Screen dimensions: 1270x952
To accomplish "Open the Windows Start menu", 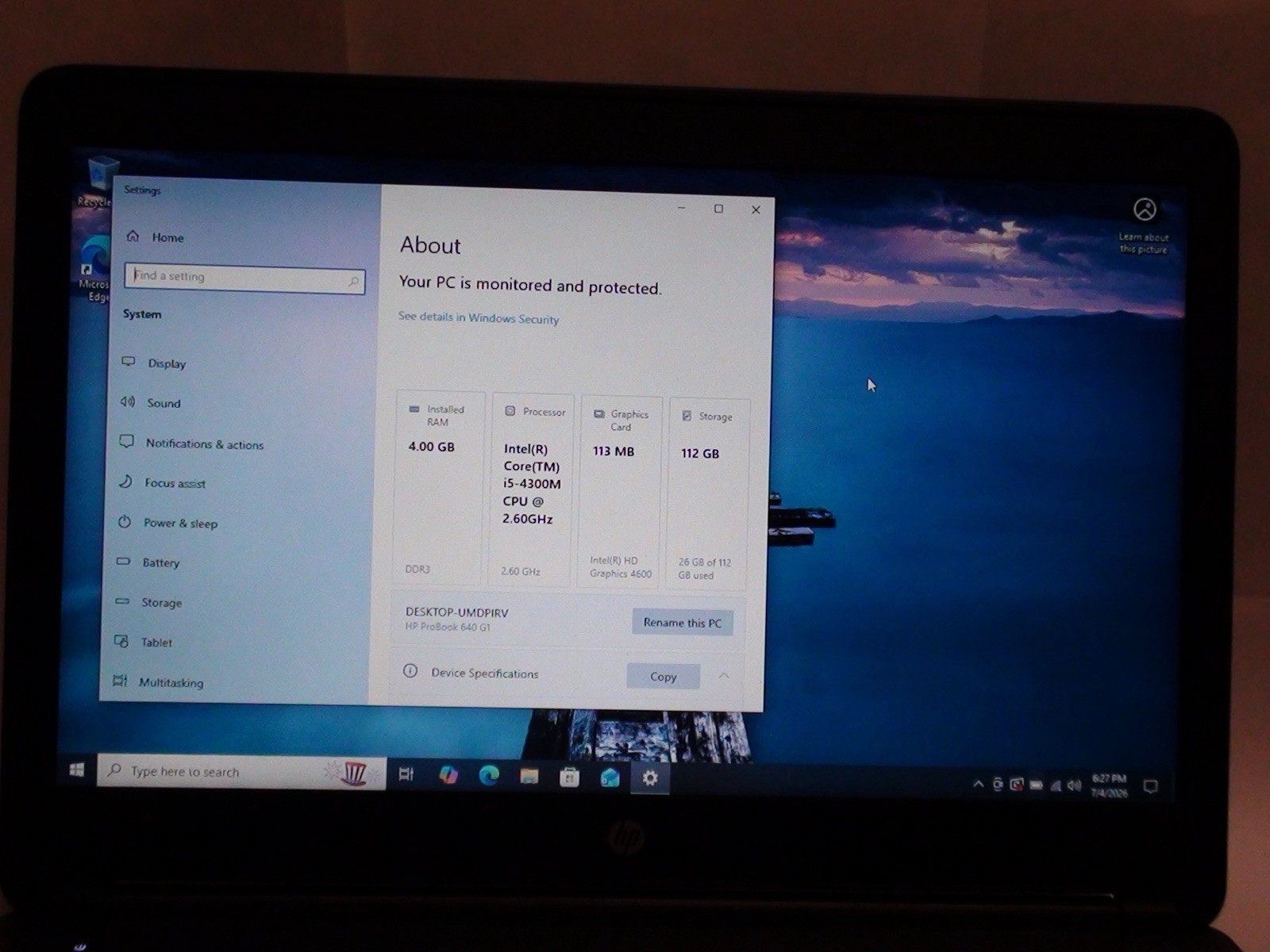I will pyautogui.click(x=77, y=770).
